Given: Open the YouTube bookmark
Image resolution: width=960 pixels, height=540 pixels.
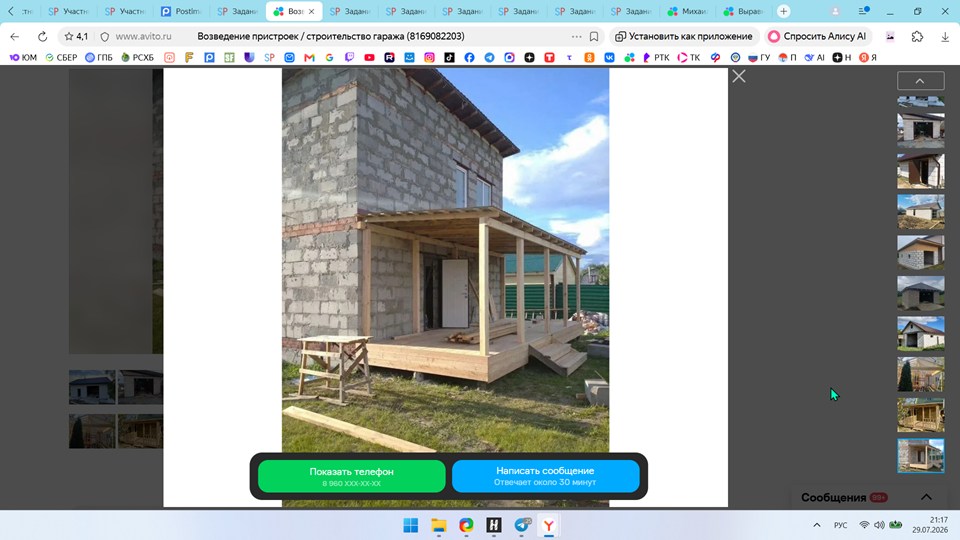Looking at the screenshot, I should pos(369,57).
